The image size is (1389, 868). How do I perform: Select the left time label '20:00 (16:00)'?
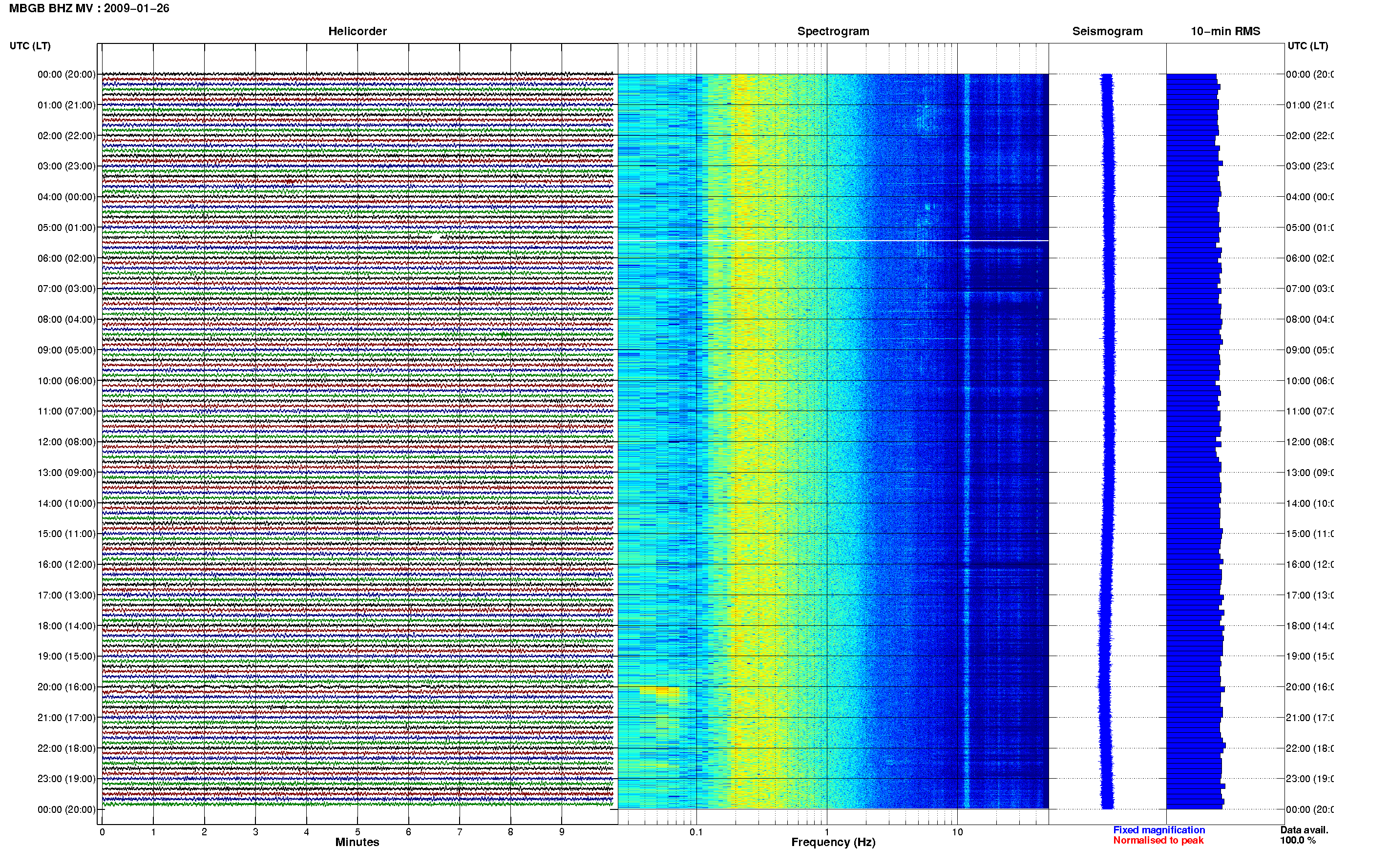point(66,687)
